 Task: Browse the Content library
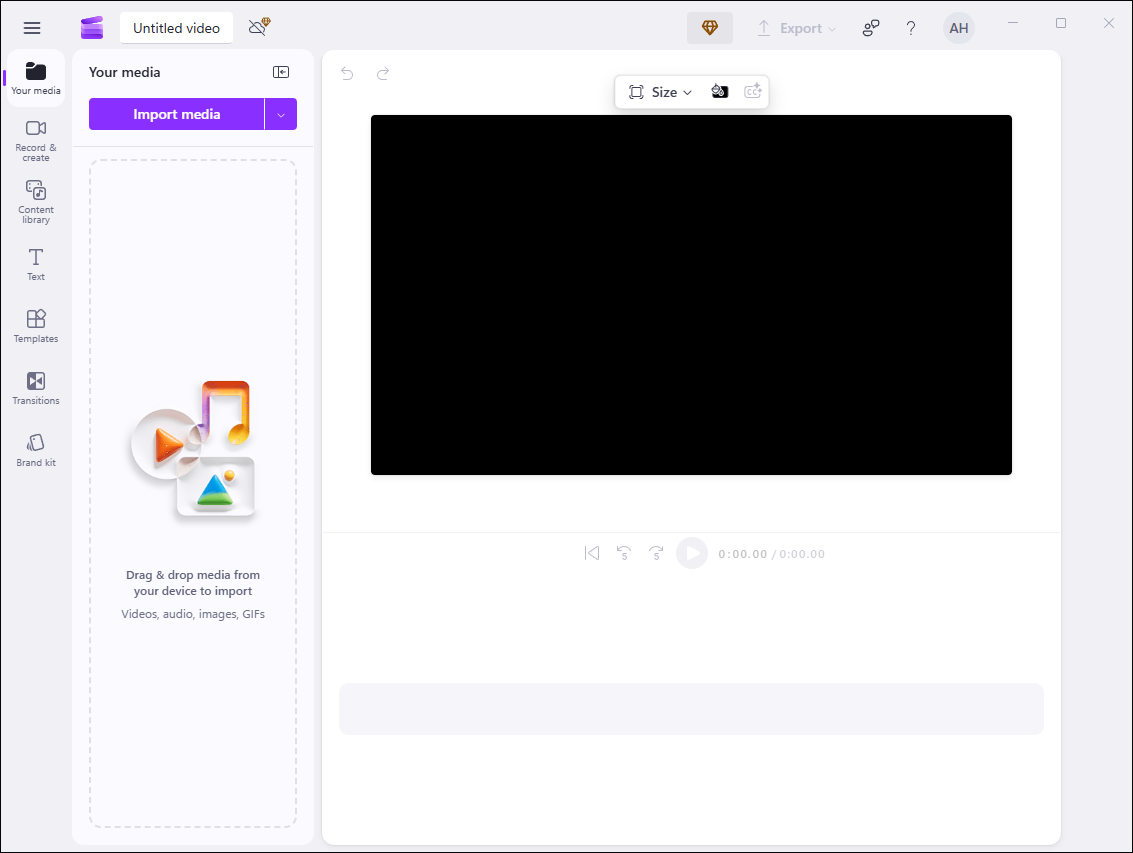pyautogui.click(x=35, y=200)
